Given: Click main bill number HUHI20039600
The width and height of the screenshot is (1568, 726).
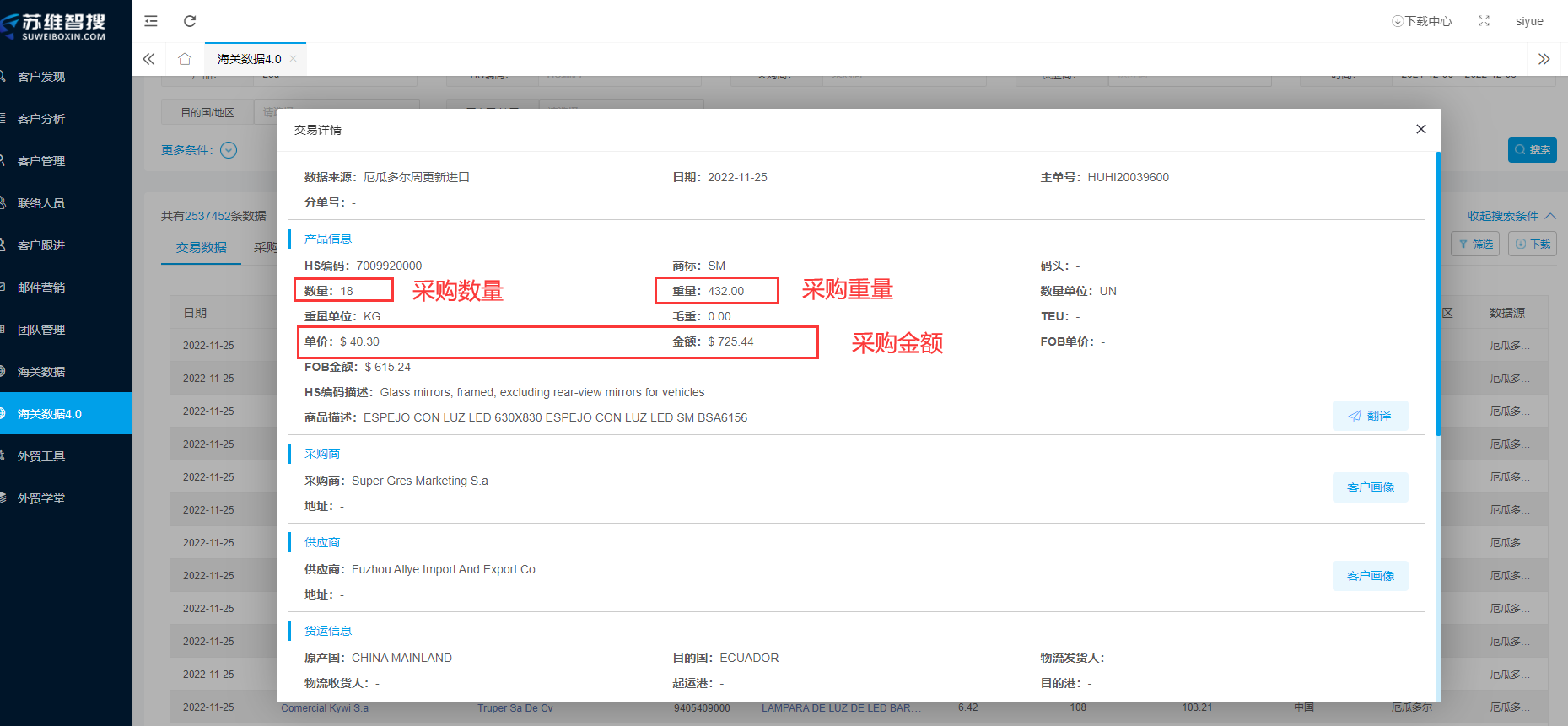Looking at the screenshot, I should point(1128,177).
